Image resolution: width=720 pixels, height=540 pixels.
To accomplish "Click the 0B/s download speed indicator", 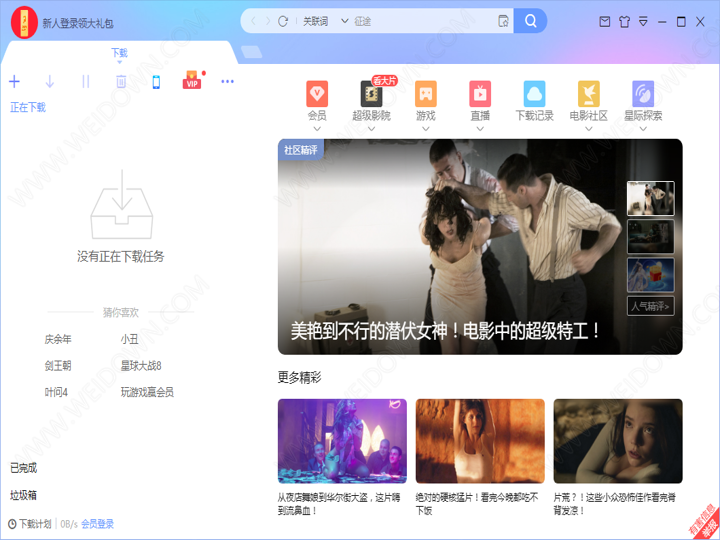I will 69,524.
